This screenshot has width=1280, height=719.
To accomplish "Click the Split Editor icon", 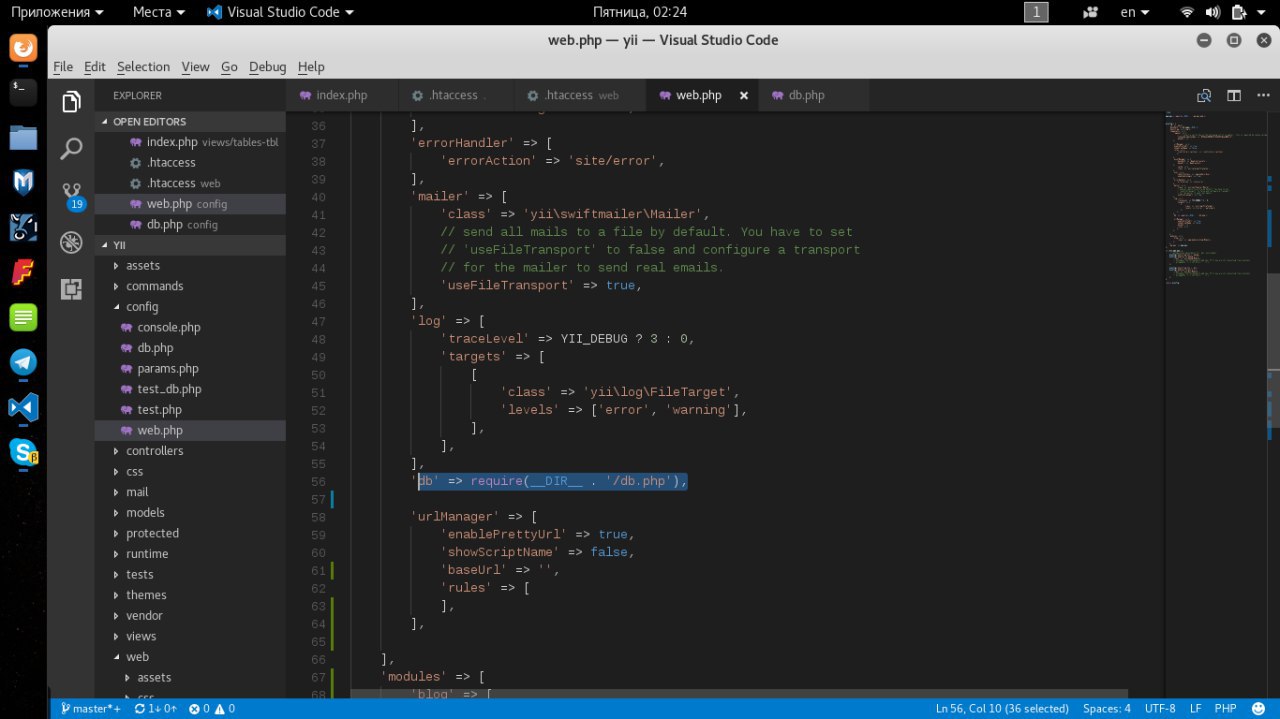I will (1234, 96).
